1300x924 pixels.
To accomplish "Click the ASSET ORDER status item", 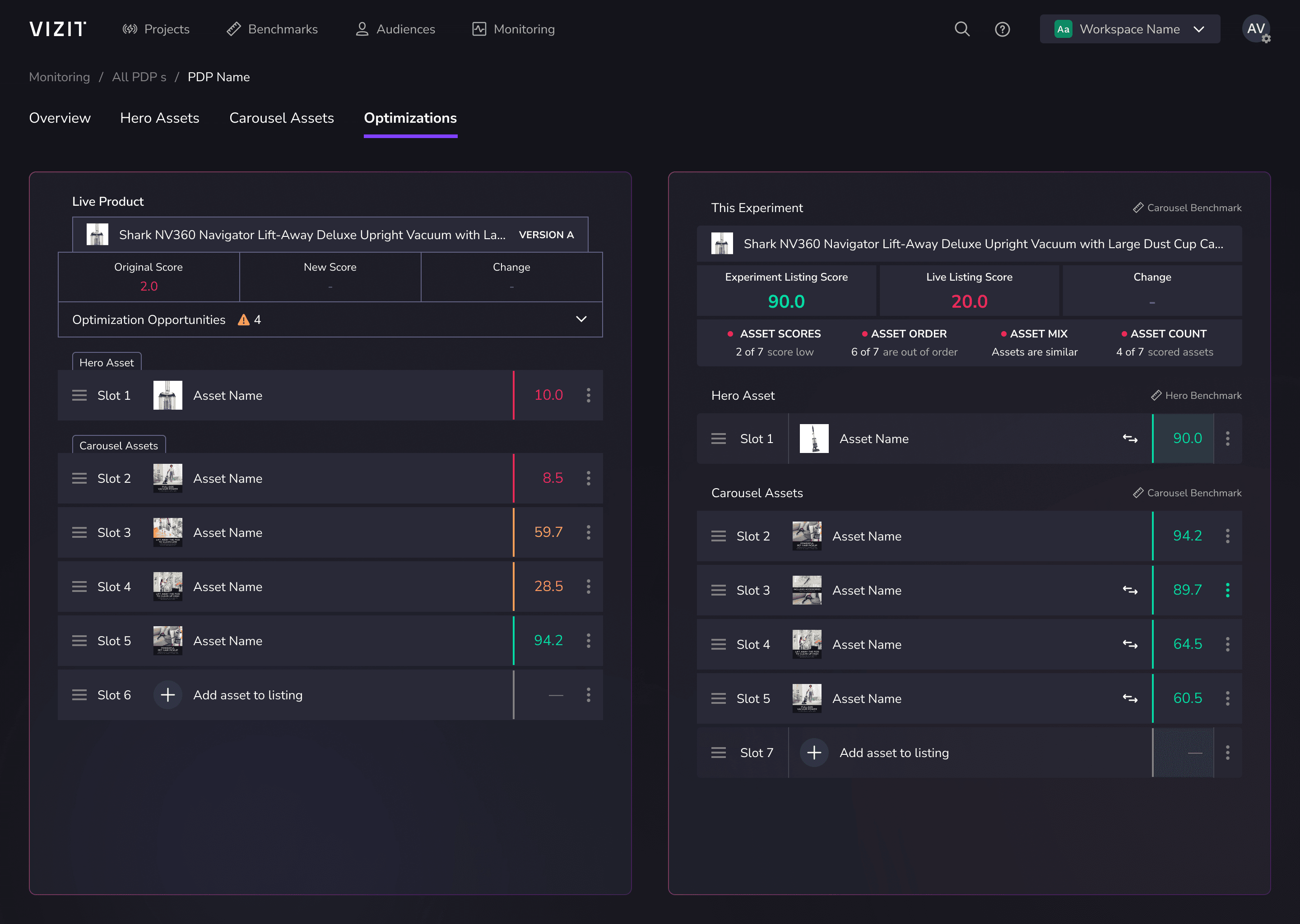I will click(905, 342).
